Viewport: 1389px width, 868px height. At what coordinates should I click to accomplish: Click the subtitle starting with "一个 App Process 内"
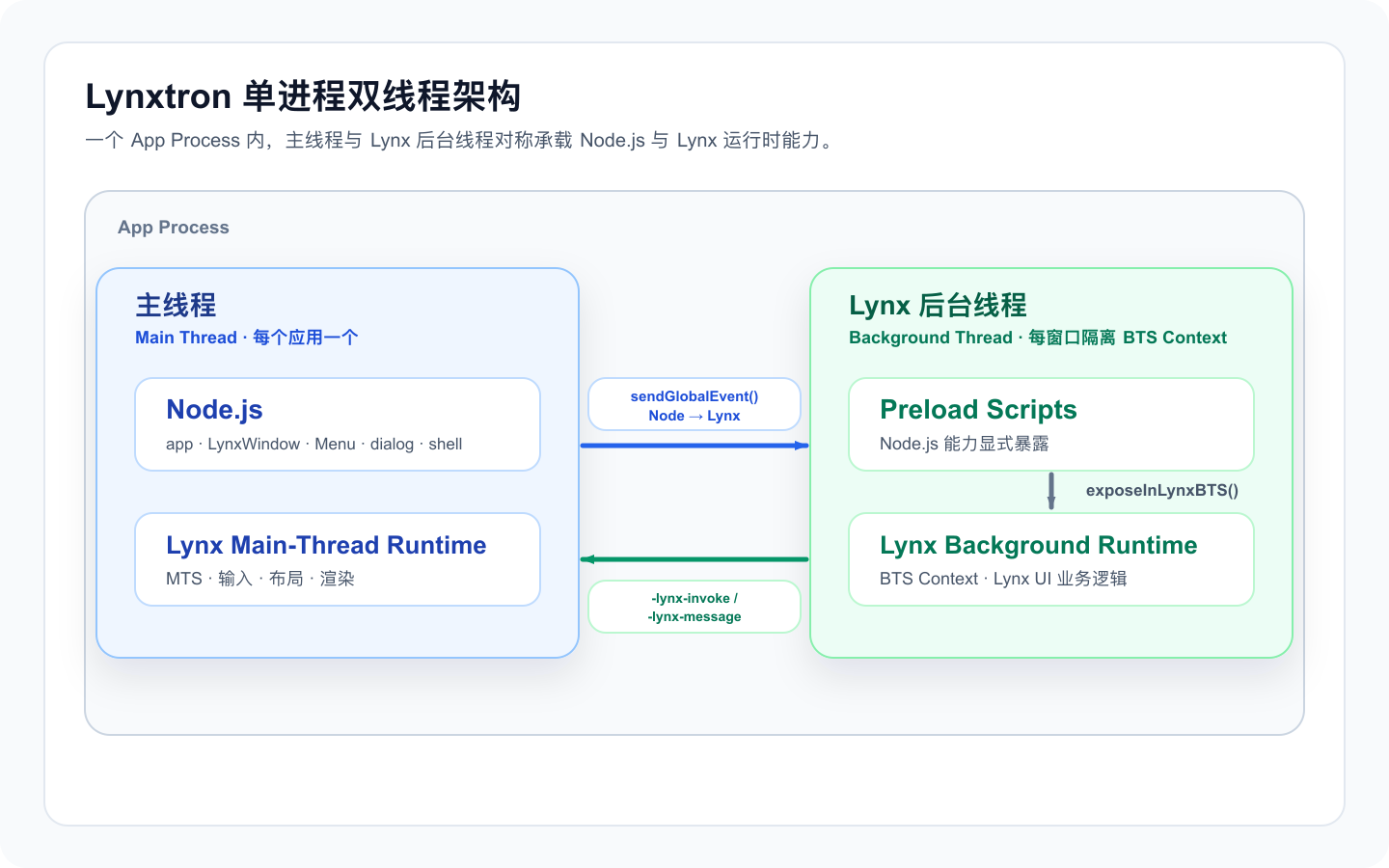tap(461, 141)
